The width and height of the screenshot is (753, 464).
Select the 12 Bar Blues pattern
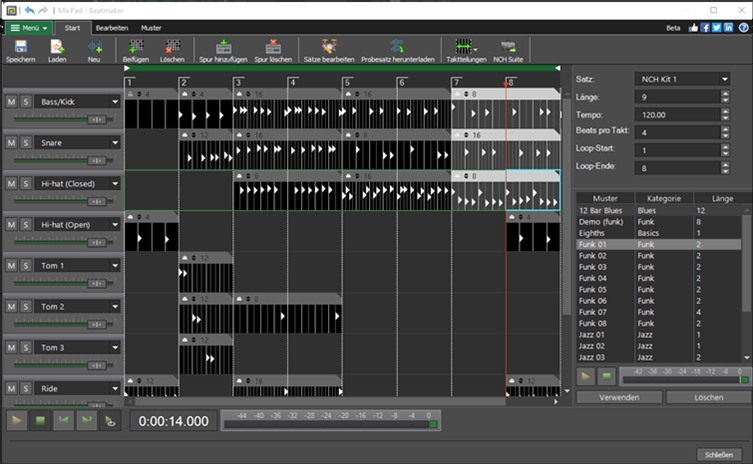[x=659, y=210]
